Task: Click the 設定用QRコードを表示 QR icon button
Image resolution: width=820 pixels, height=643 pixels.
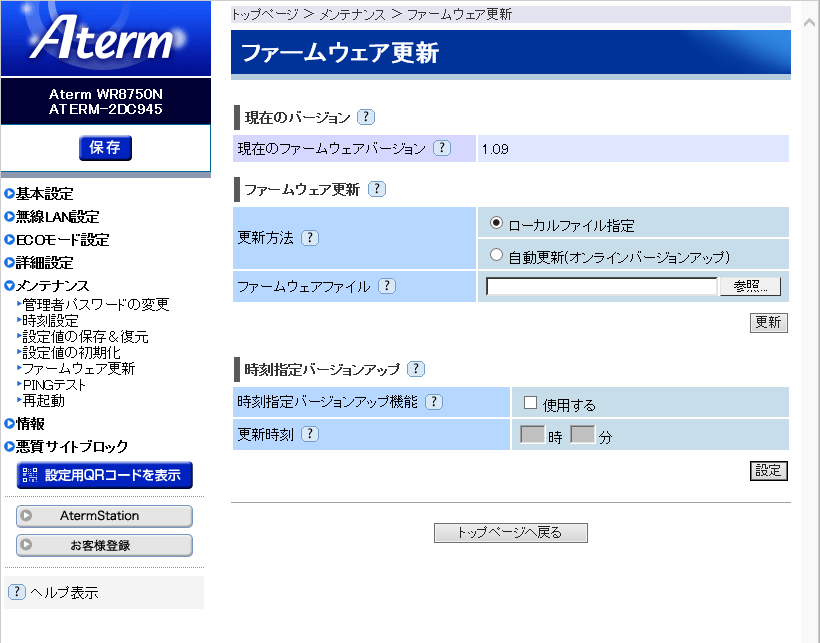Action: click(x=105, y=475)
